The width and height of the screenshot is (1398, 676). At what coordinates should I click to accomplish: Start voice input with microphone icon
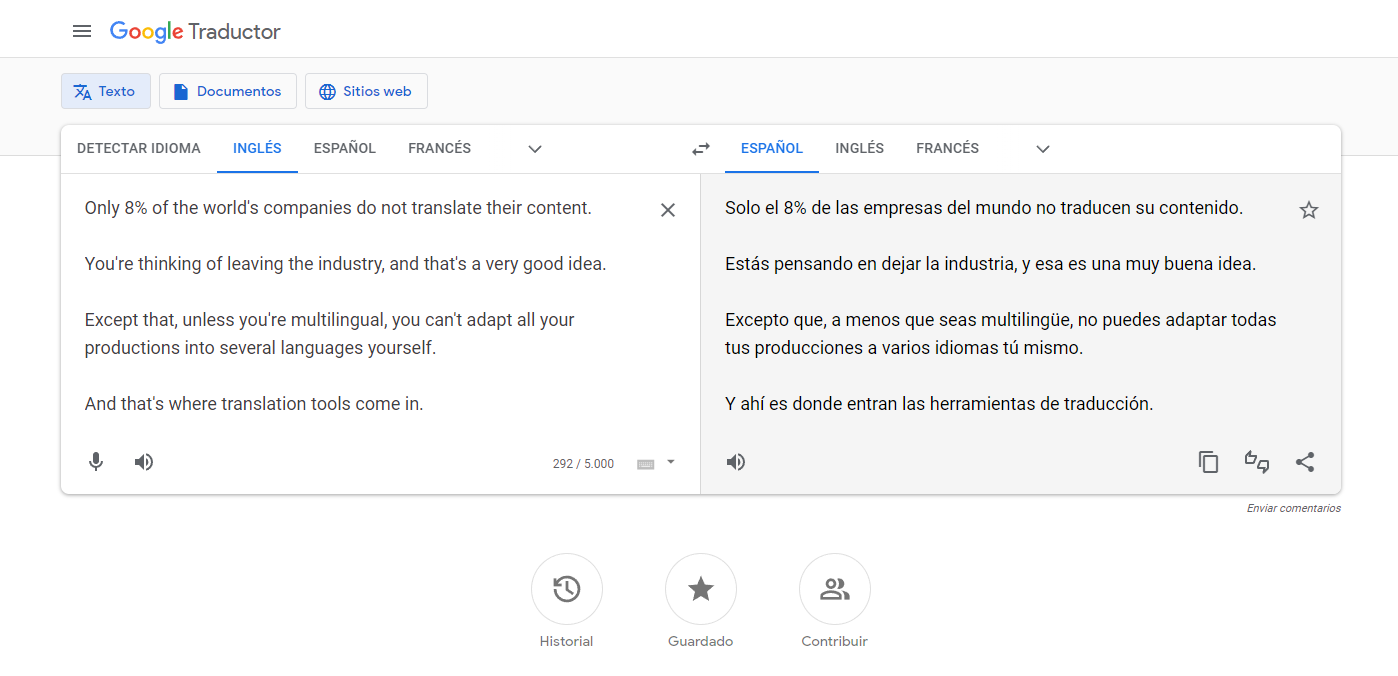pos(96,462)
